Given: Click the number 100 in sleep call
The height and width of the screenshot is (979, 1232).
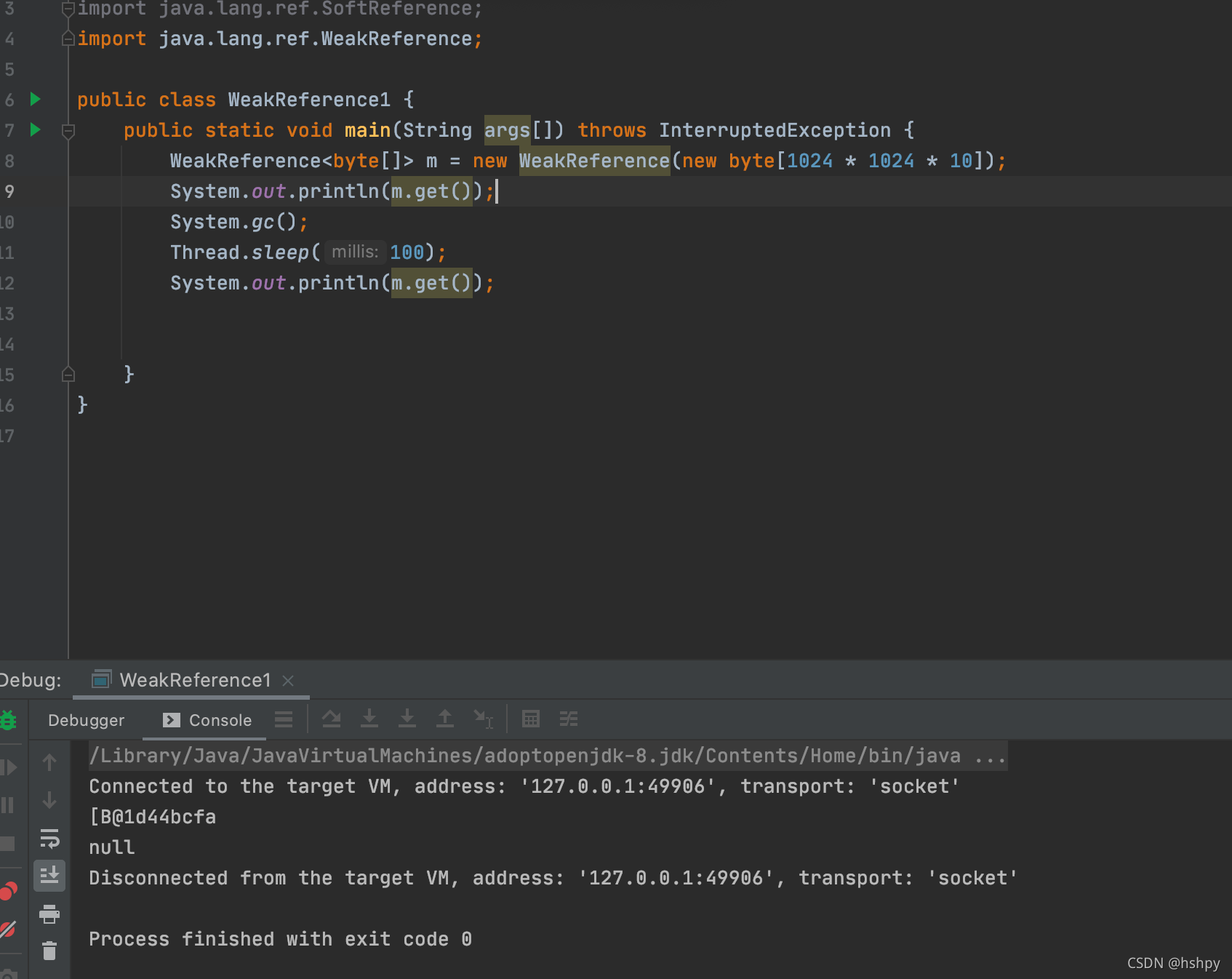Looking at the screenshot, I should tap(407, 252).
